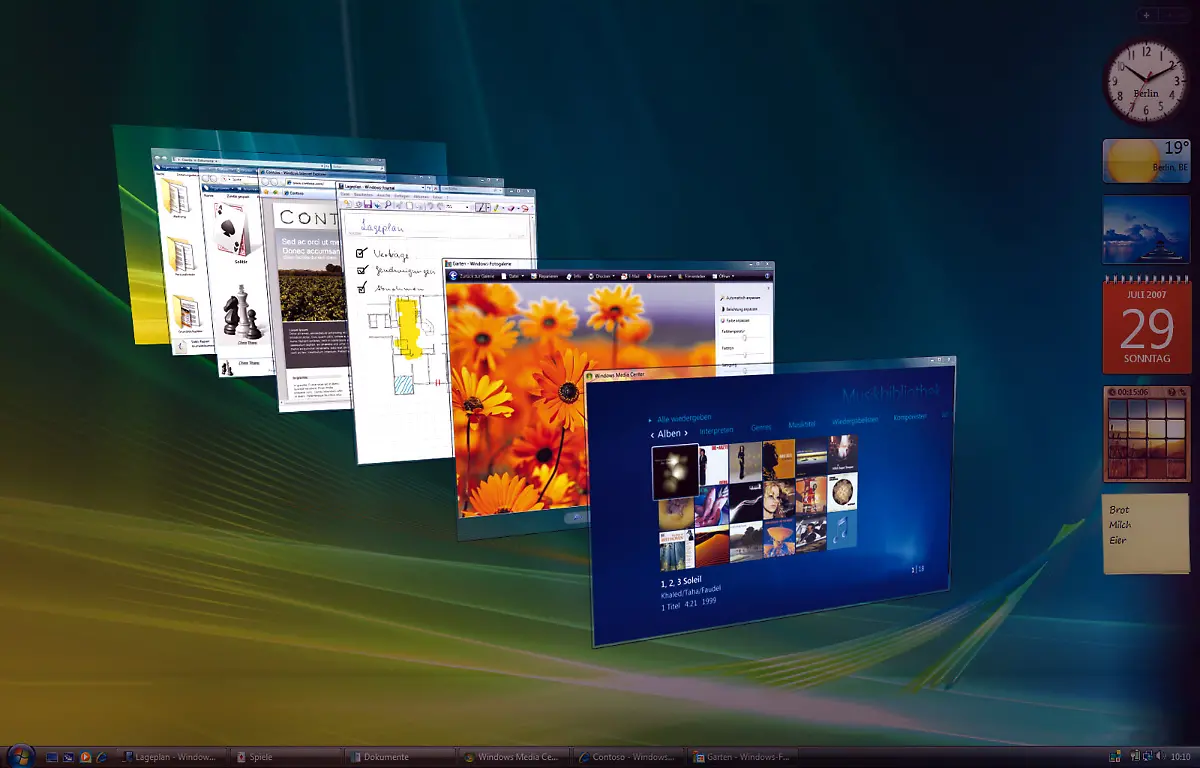Image resolution: width=1200 pixels, height=768 pixels.
Task: Open the clock gadget showing Berlin
Action: coord(1145,82)
